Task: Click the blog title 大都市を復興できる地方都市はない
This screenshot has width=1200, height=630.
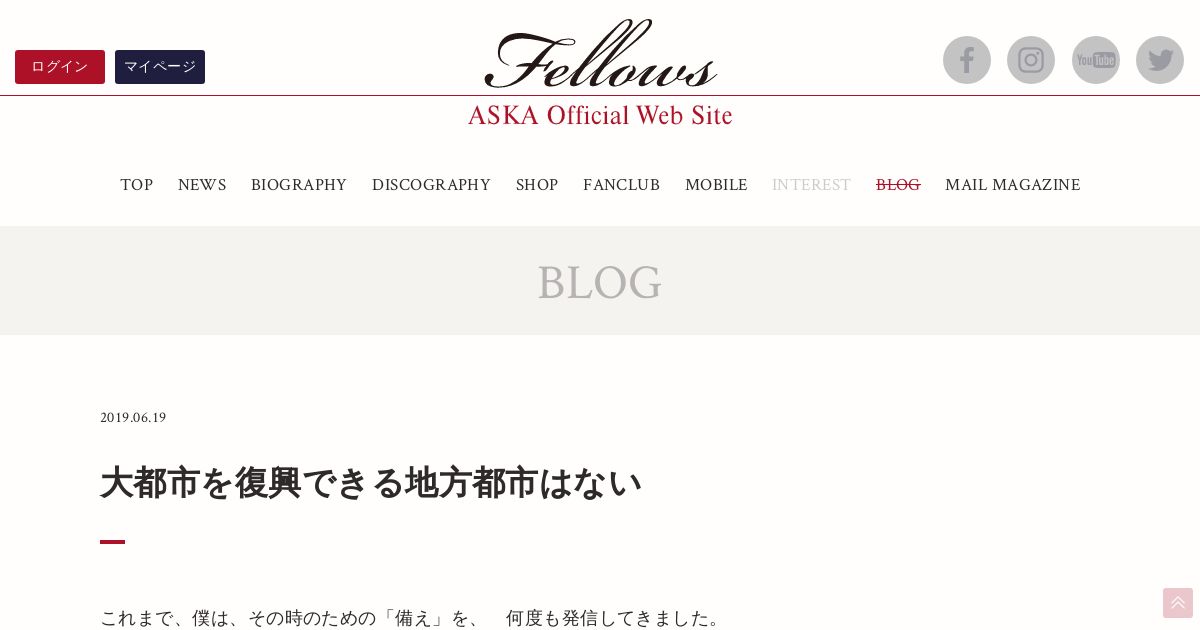Action: point(371,483)
